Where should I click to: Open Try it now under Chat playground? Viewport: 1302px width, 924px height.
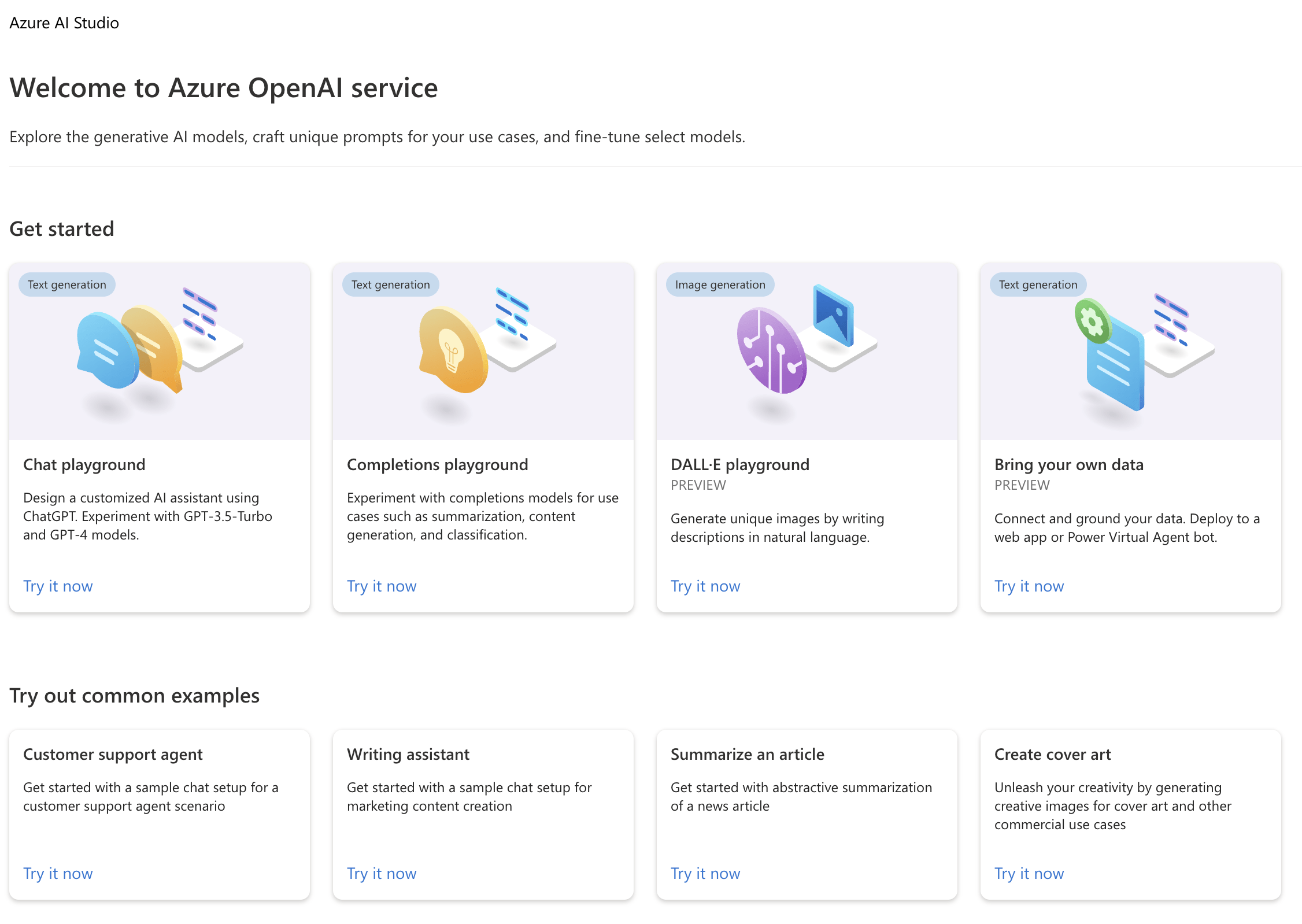(58, 586)
